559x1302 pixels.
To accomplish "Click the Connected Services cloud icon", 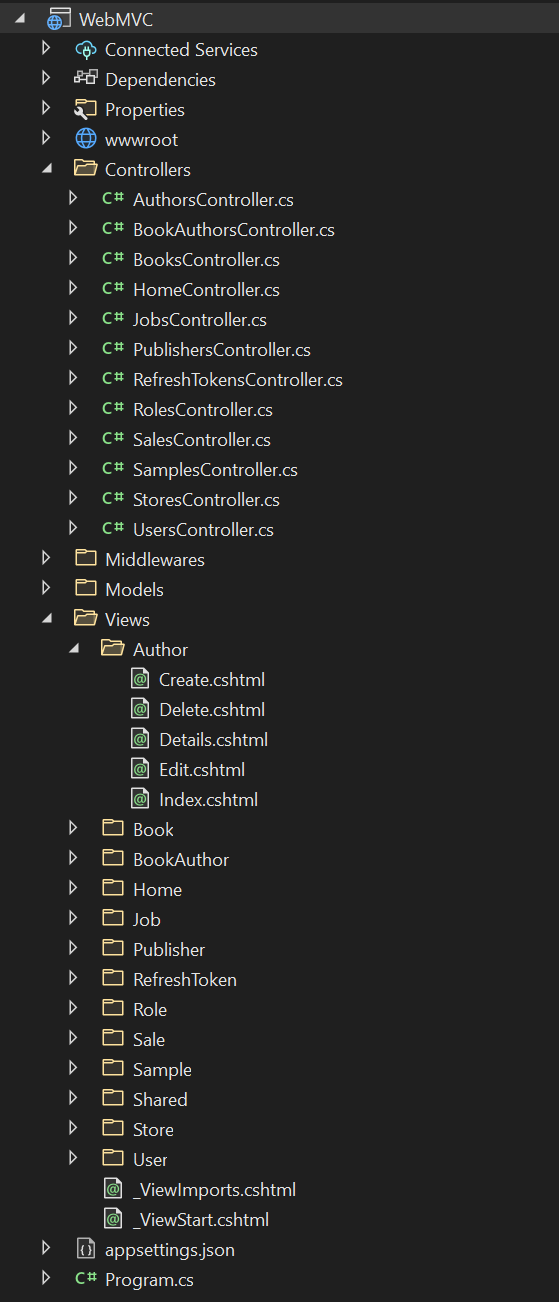I will point(85,49).
